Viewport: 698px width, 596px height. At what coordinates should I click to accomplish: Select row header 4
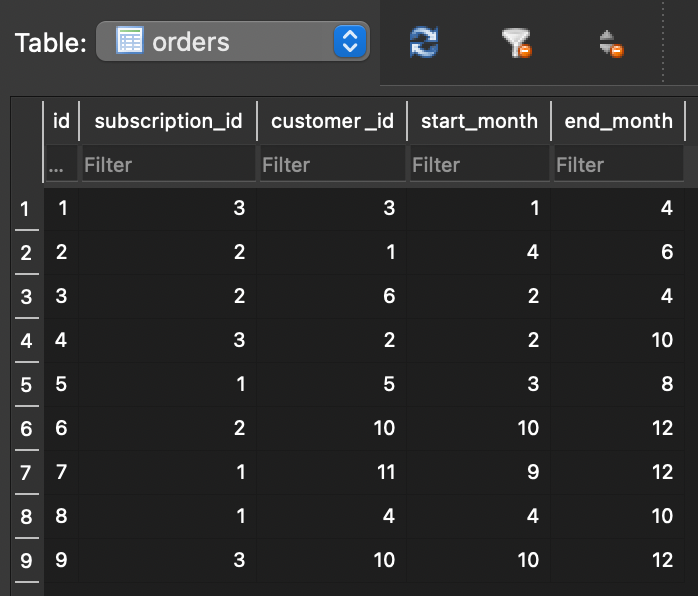[x=26, y=341]
